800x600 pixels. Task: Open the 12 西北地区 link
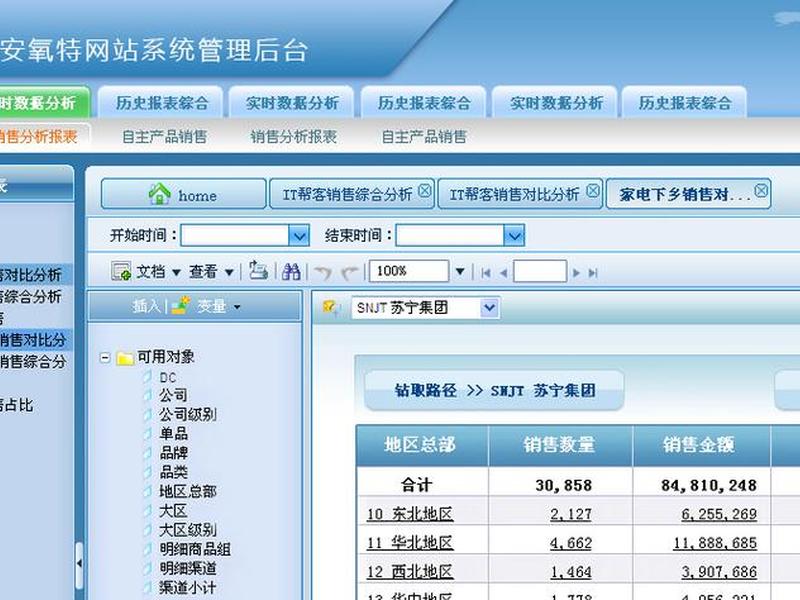410,572
